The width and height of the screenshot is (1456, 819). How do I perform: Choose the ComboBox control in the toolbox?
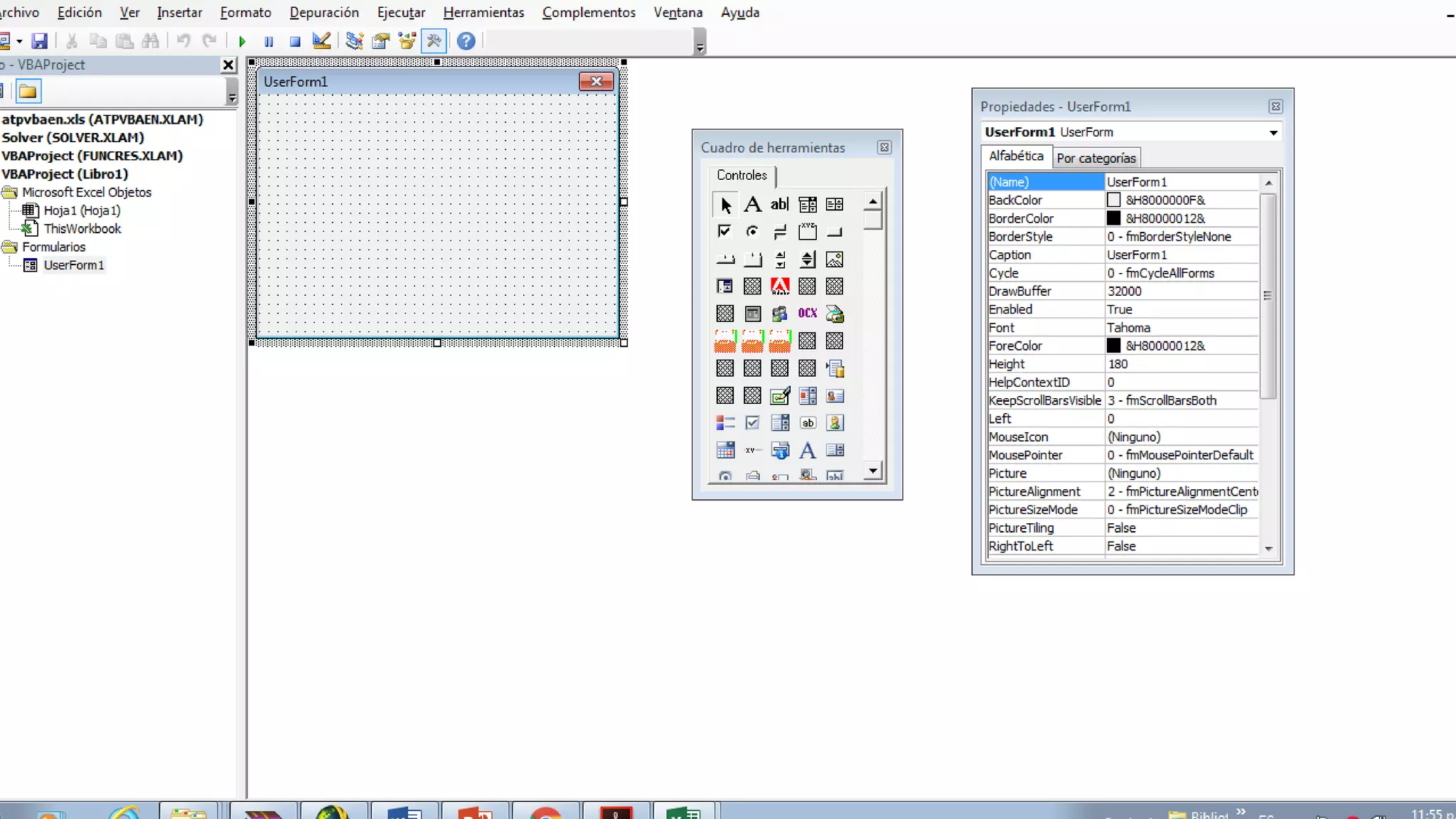[807, 205]
